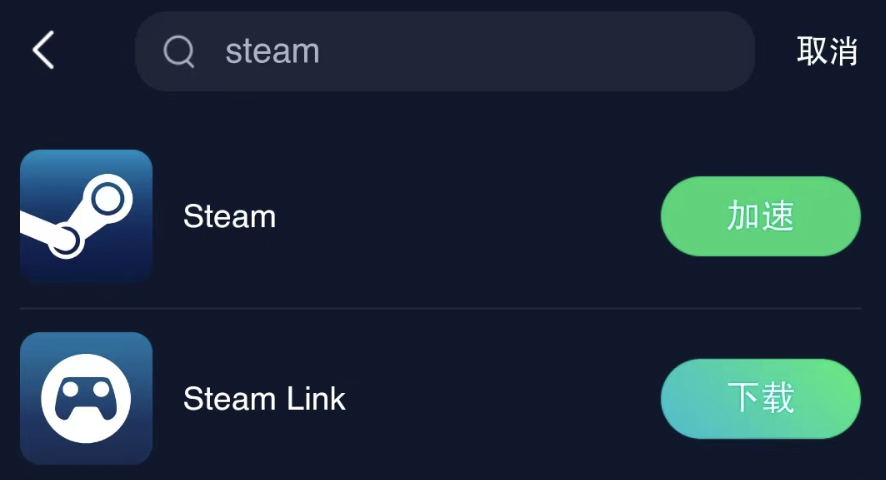Select the "Steam Link" result title text
Screen dimensions: 886x480
(264, 399)
